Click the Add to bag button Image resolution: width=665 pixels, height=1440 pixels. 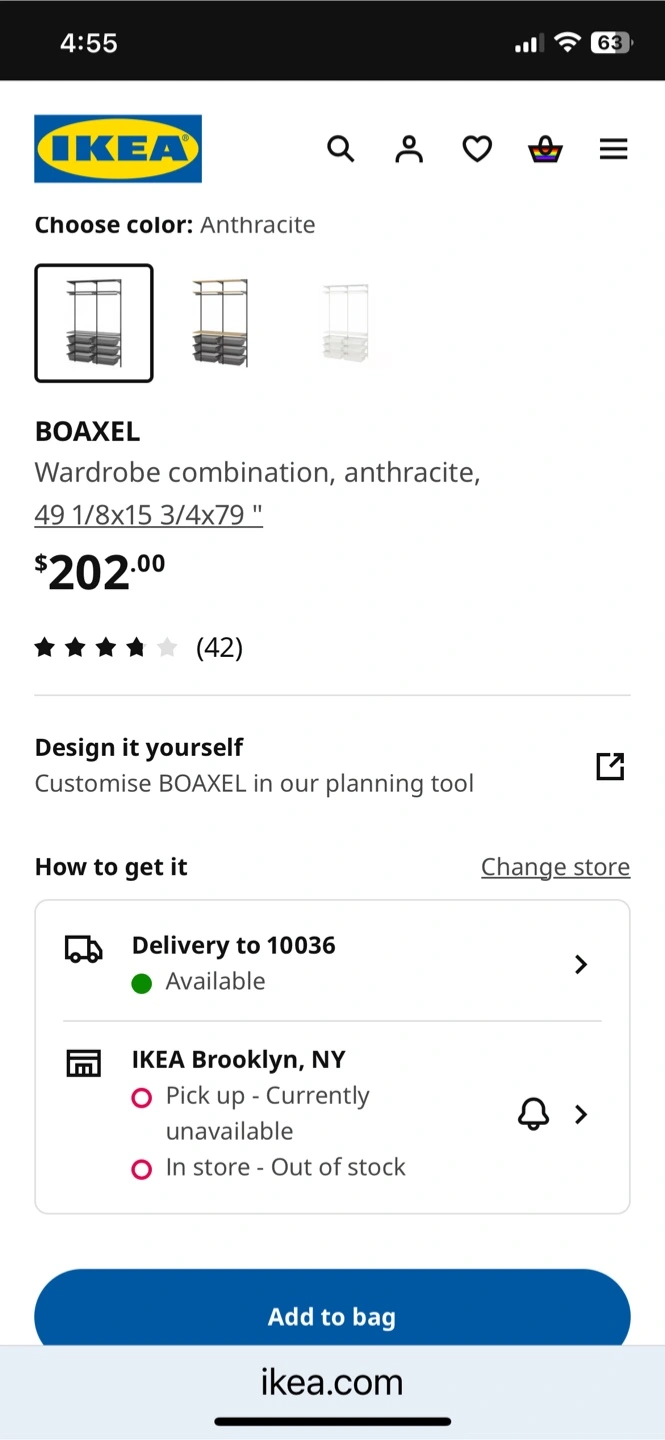332,1308
